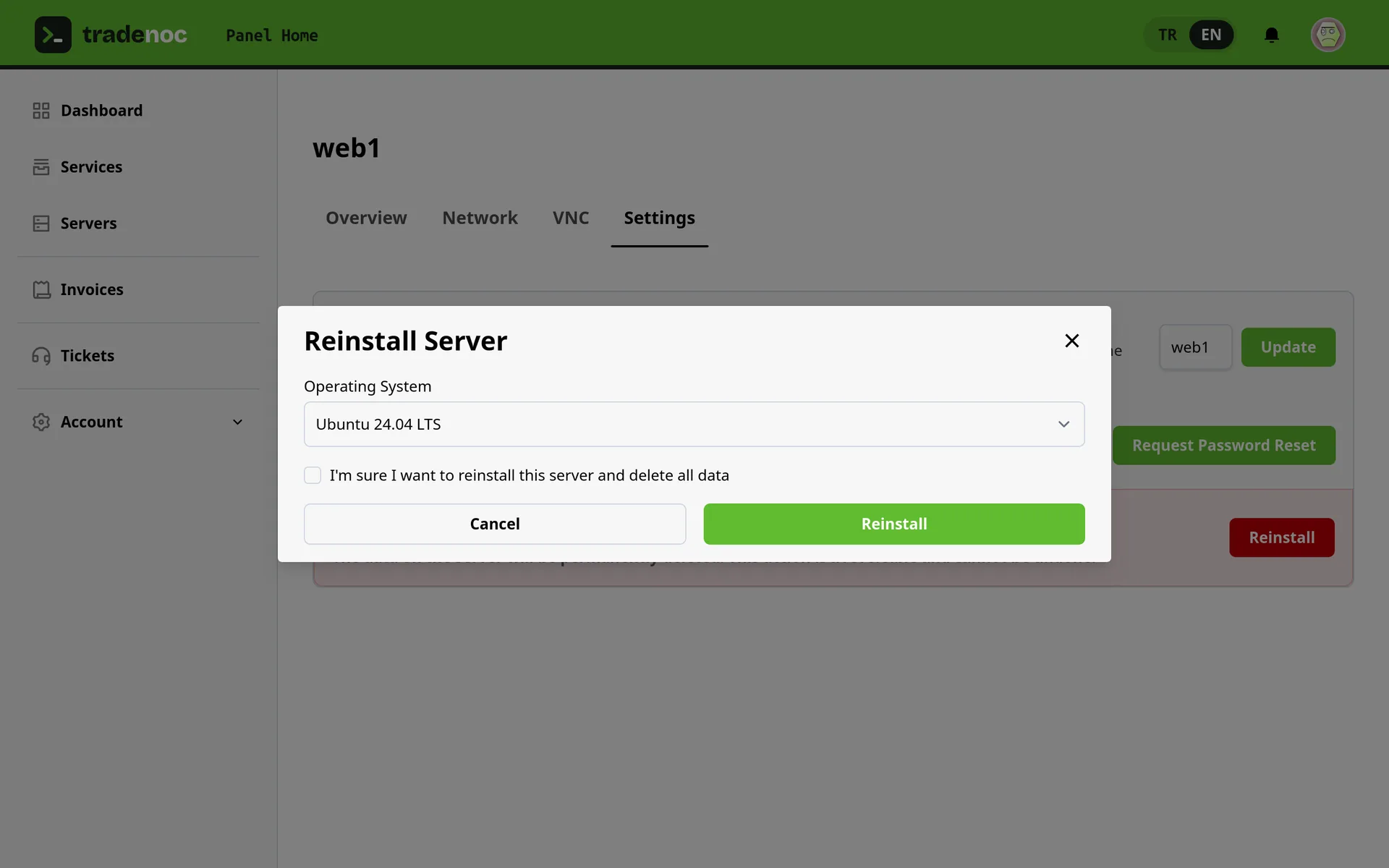The image size is (1389, 868).
Task: Close the Reinstall Server dialog
Action: (x=1072, y=341)
